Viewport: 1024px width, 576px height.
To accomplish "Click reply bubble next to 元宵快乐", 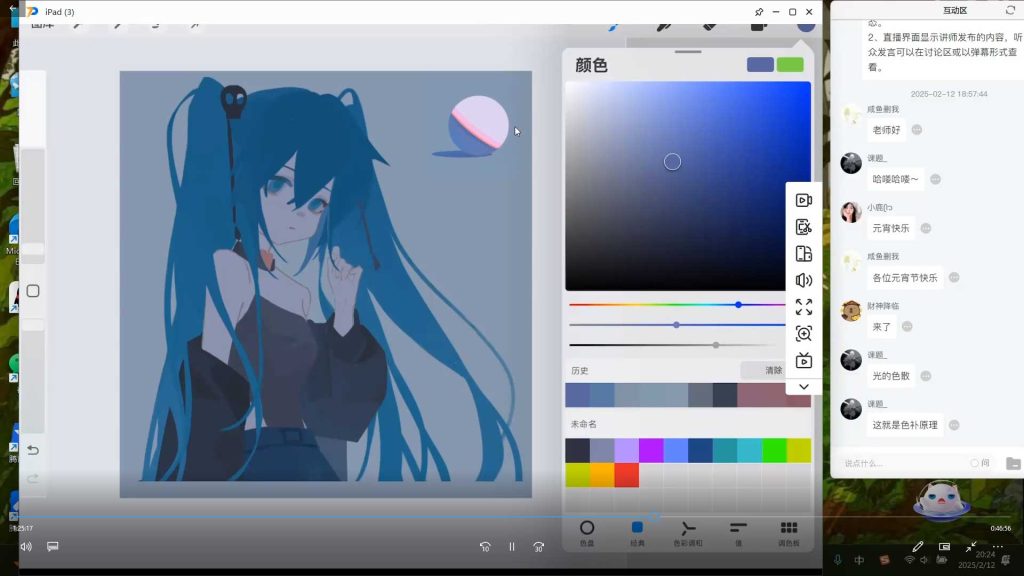I will coord(926,228).
